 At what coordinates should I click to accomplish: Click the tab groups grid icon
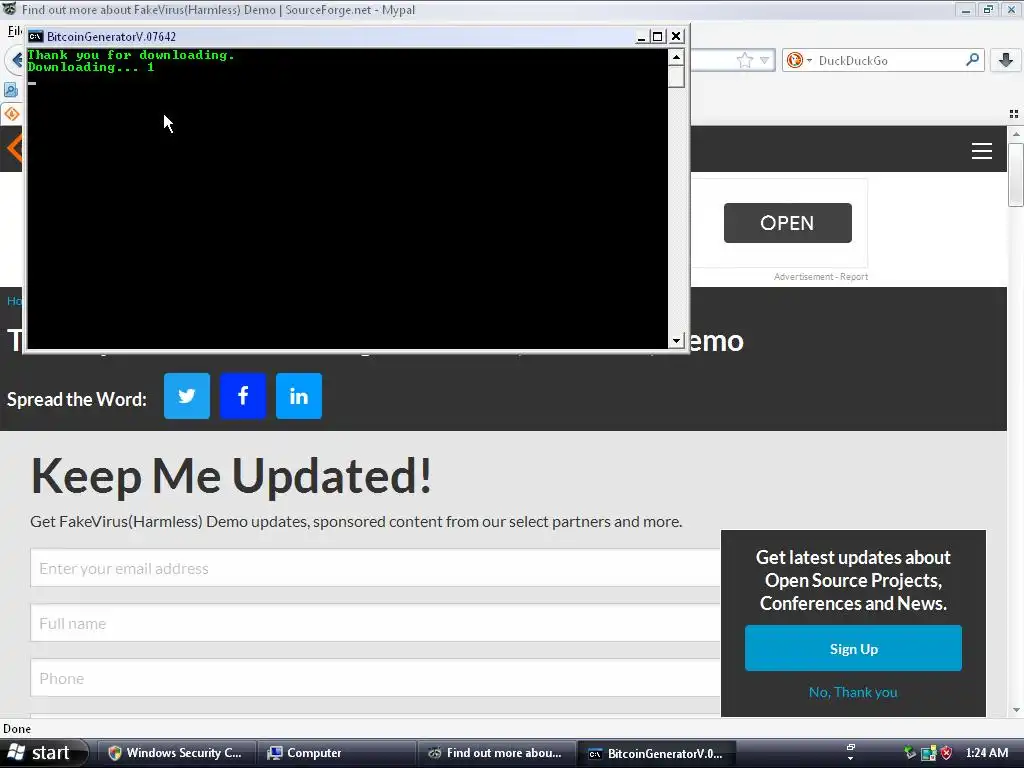pos(1014,114)
